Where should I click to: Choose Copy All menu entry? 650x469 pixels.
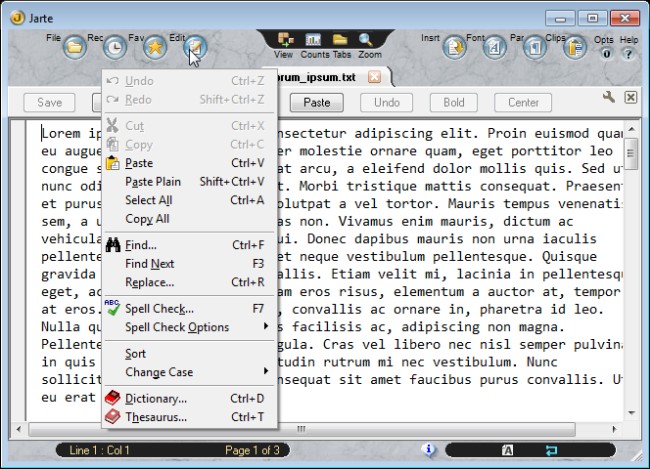(x=189, y=219)
